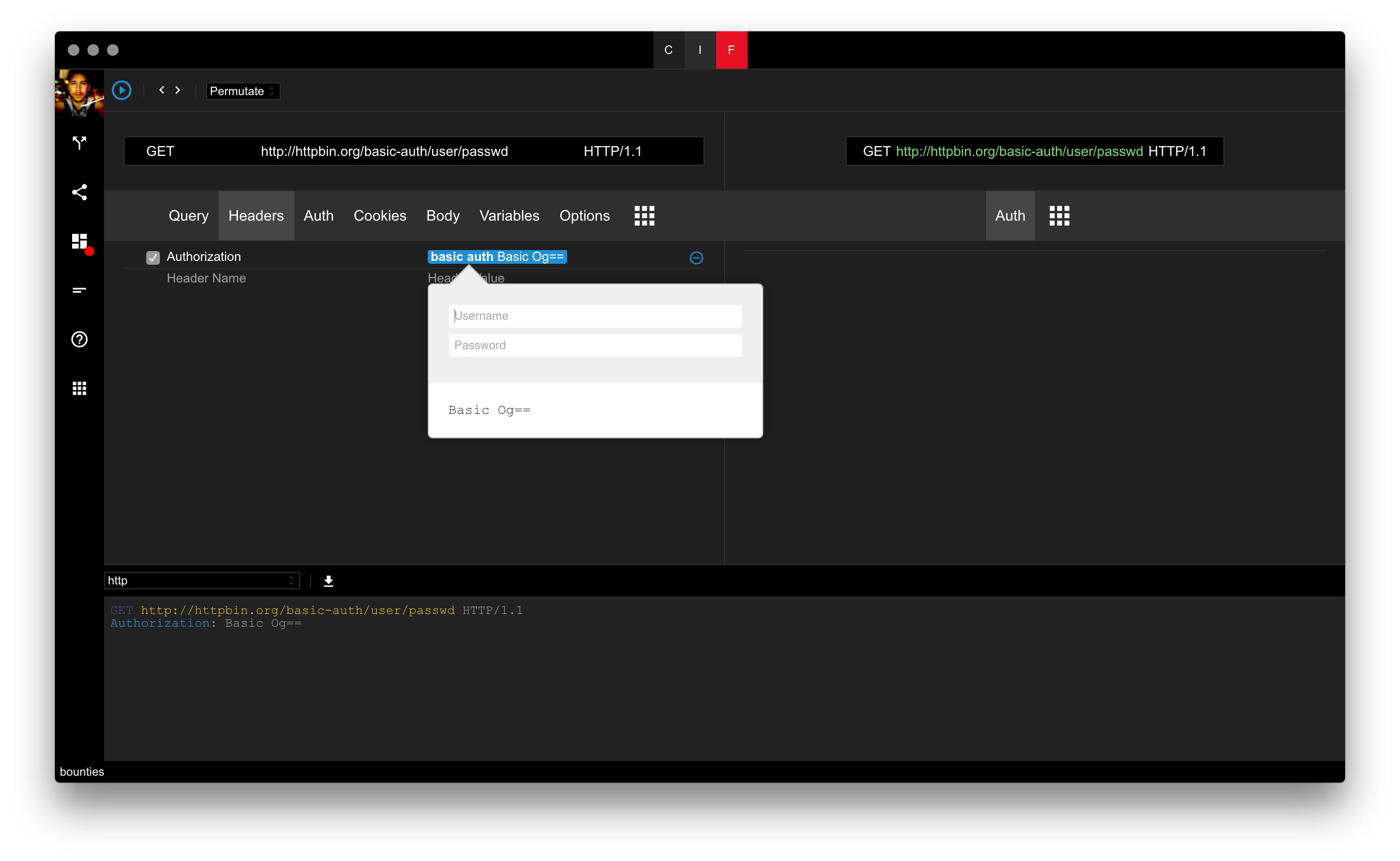Screen dimensions: 1400x861
Task: Switch to the Body tab
Action: pyautogui.click(x=442, y=216)
